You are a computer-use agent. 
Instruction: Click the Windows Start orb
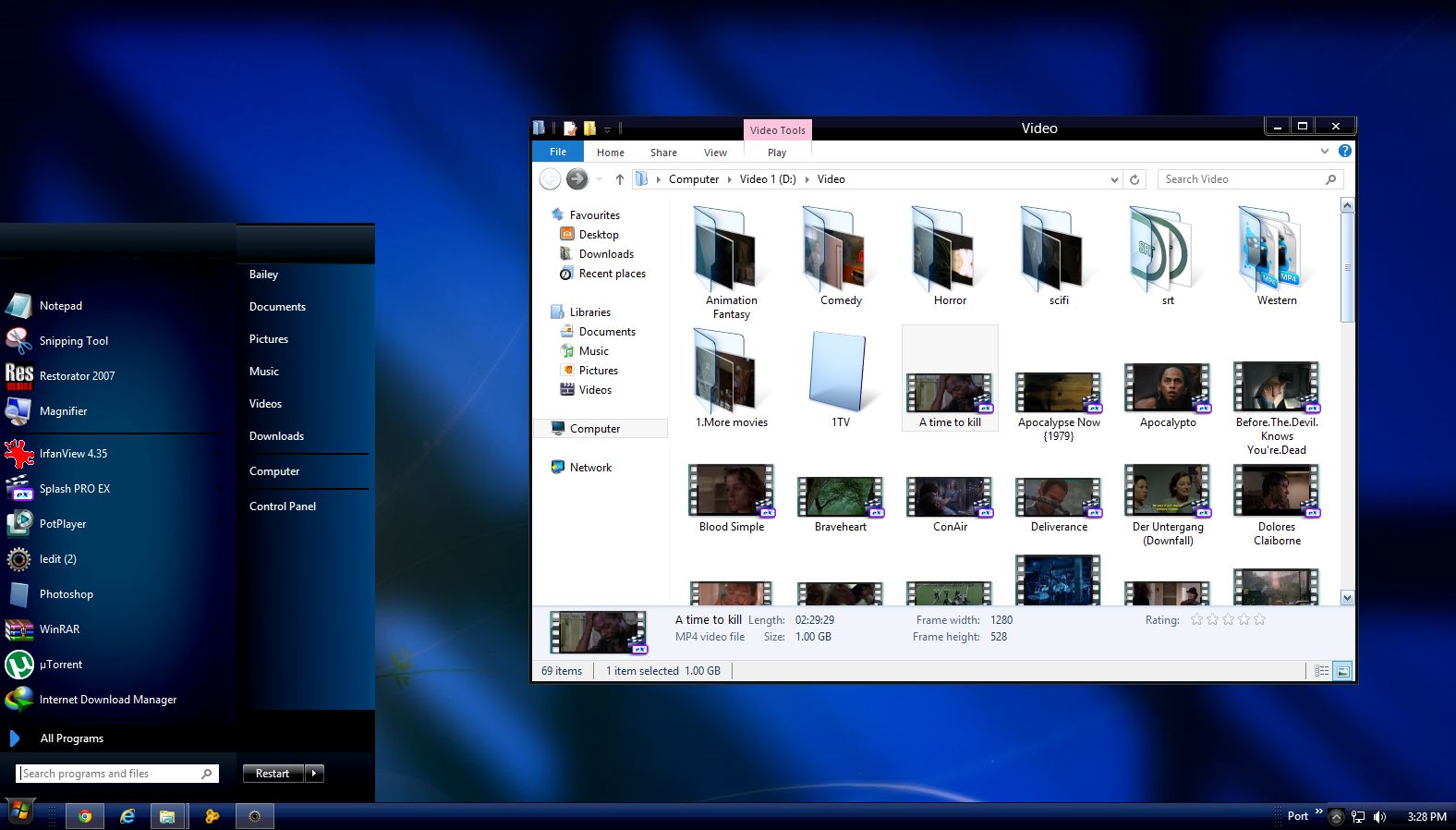pos(19,813)
